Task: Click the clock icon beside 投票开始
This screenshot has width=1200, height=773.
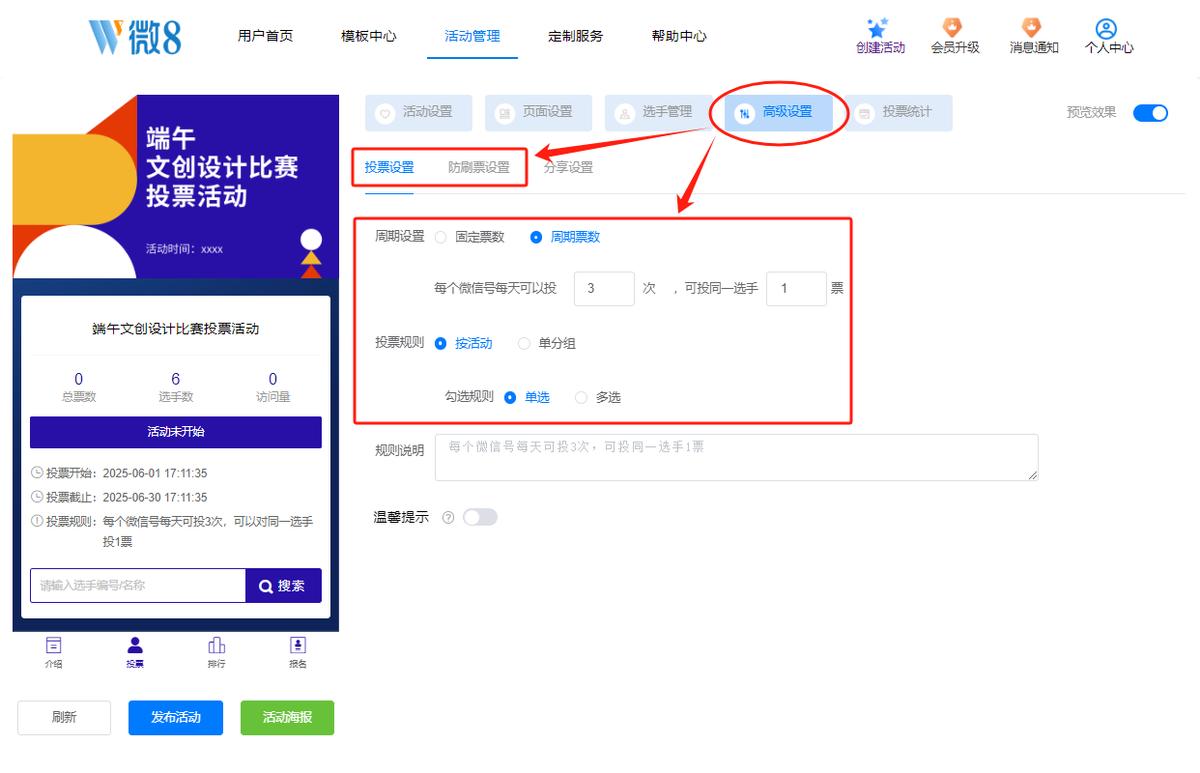Action: [38, 473]
